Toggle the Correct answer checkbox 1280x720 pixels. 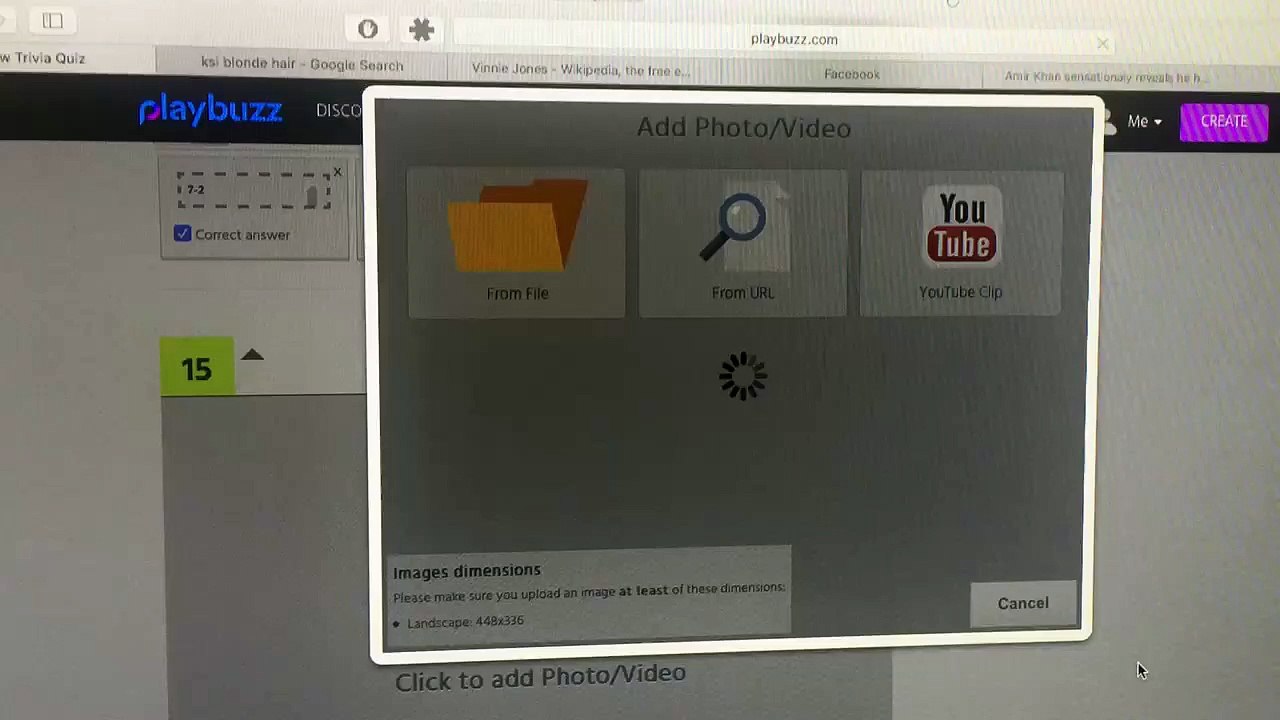coord(182,234)
